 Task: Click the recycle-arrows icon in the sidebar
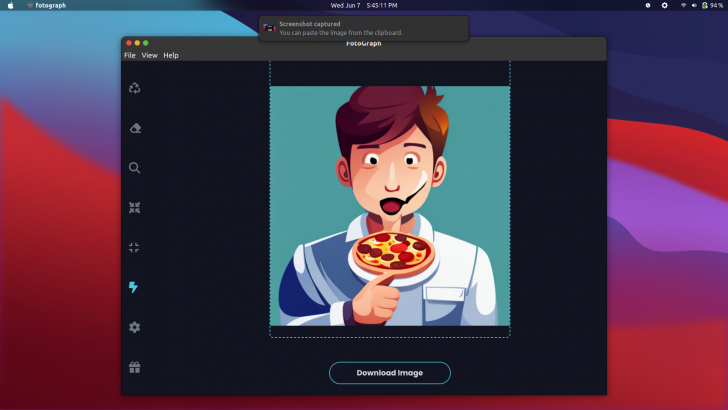click(x=135, y=88)
